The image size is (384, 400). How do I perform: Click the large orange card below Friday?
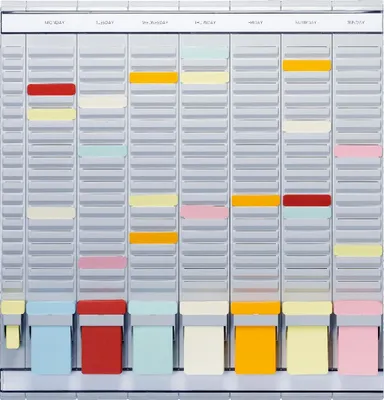(256, 350)
